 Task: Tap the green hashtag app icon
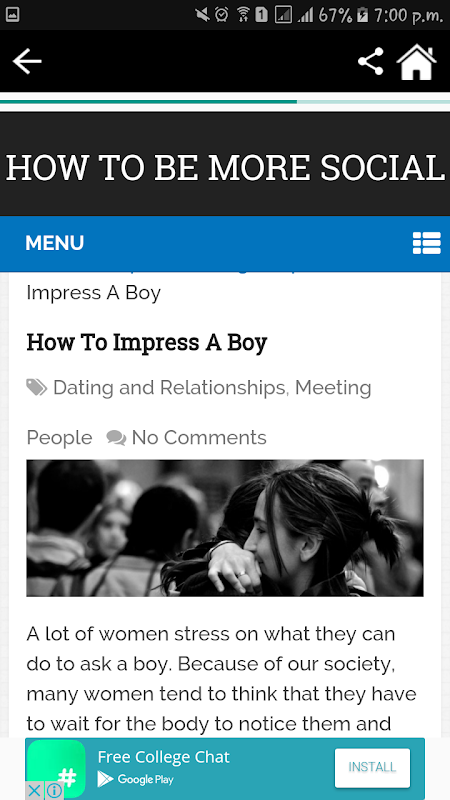point(56,769)
